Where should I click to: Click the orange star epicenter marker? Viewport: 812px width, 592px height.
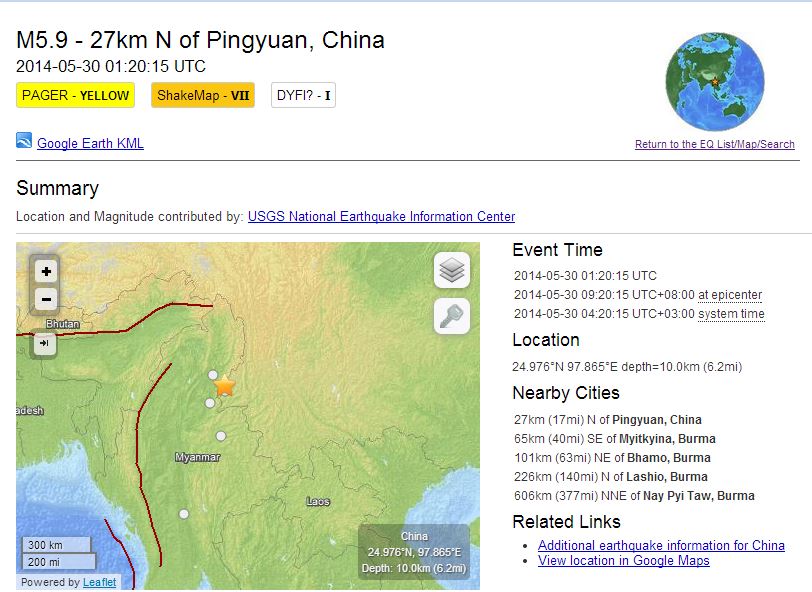[x=225, y=385]
